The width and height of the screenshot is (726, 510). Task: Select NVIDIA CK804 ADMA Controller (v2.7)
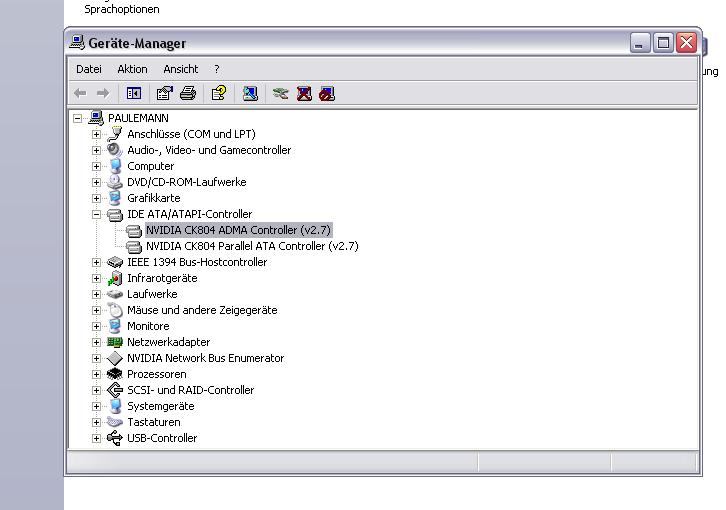click(x=238, y=230)
